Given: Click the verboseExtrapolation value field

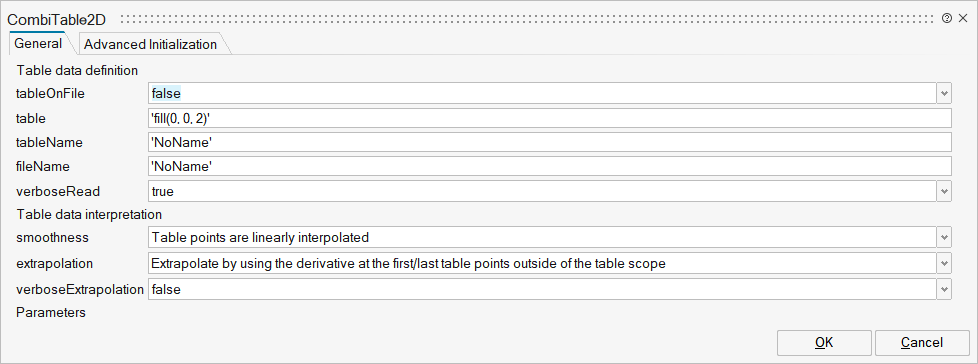Looking at the screenshot, I should 541,289.
